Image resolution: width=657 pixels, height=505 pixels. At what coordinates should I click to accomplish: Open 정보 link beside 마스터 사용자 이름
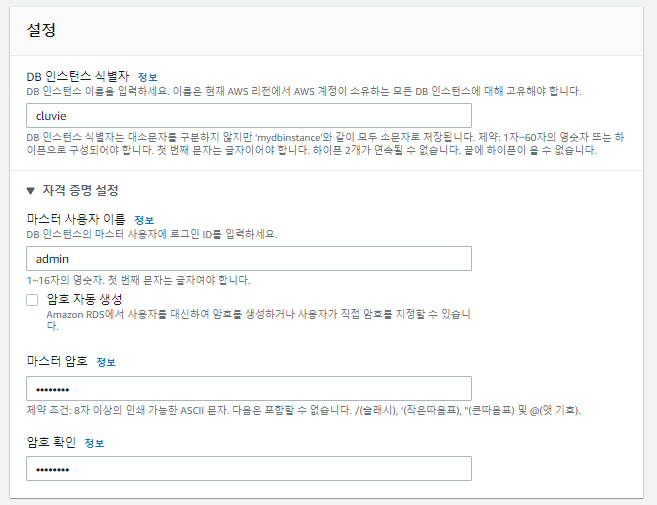tap(144, 220)
